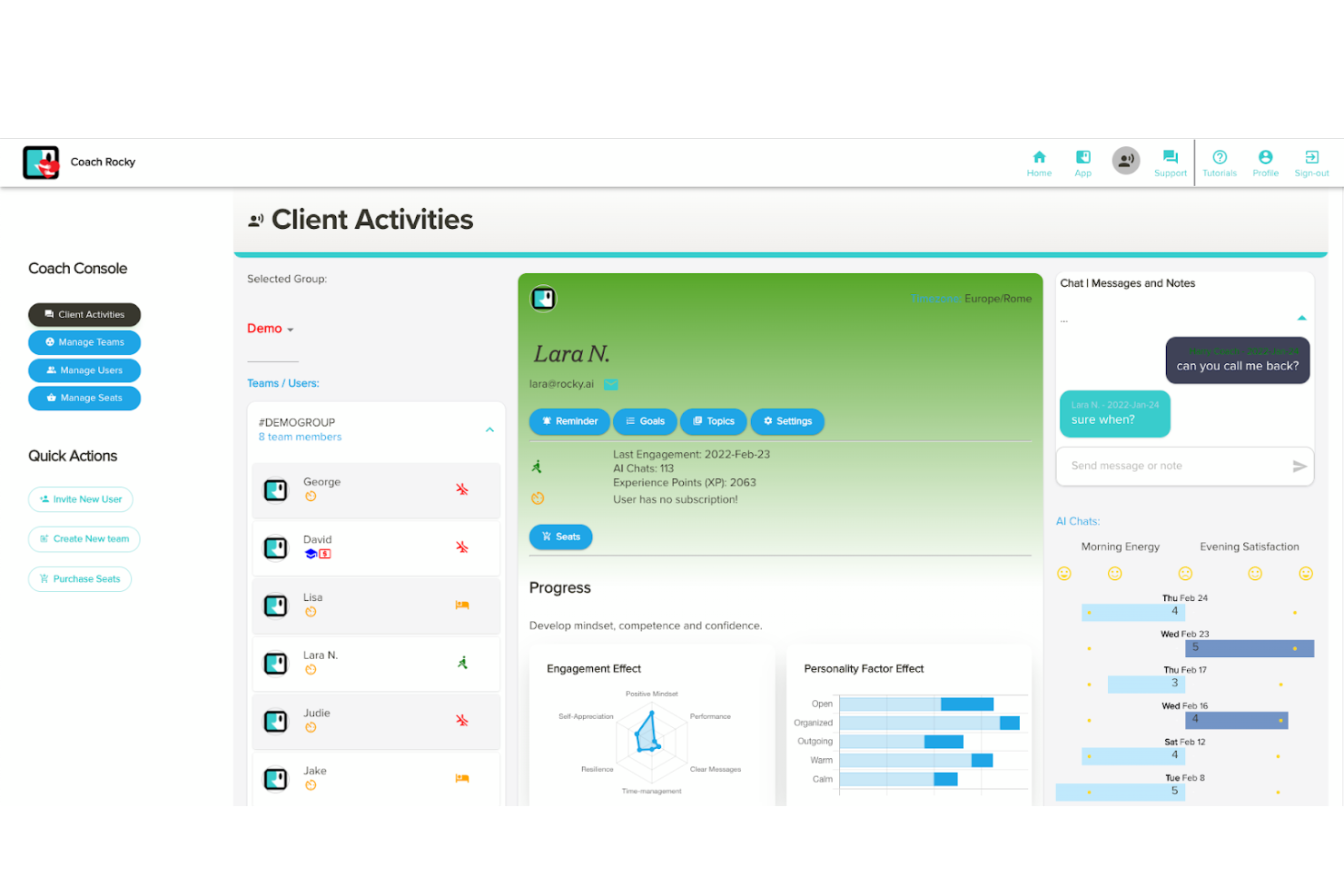Screen dimensions: 1344x896
Task: Open the Profile icon
Action: (1265, 162)
